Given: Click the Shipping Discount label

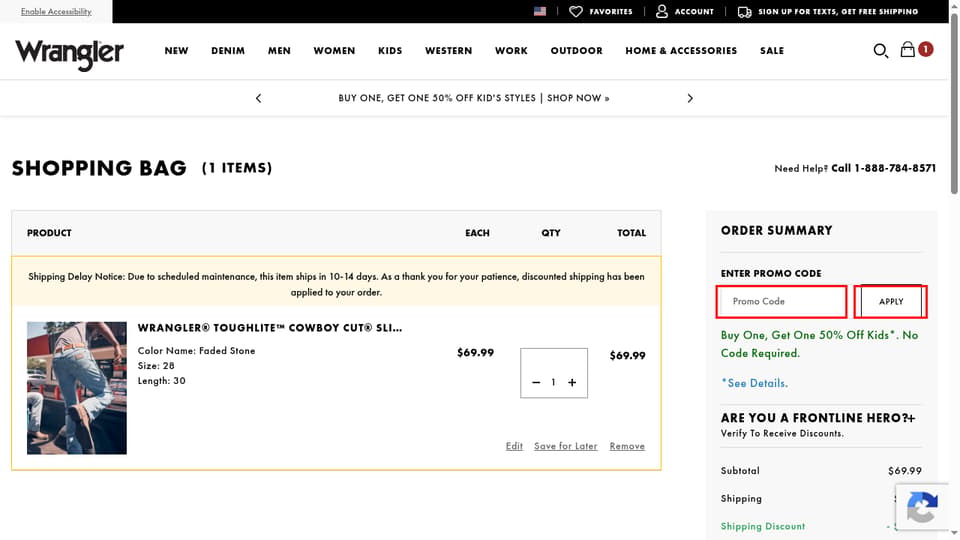Looking at the screenshot, I should 763,526.
